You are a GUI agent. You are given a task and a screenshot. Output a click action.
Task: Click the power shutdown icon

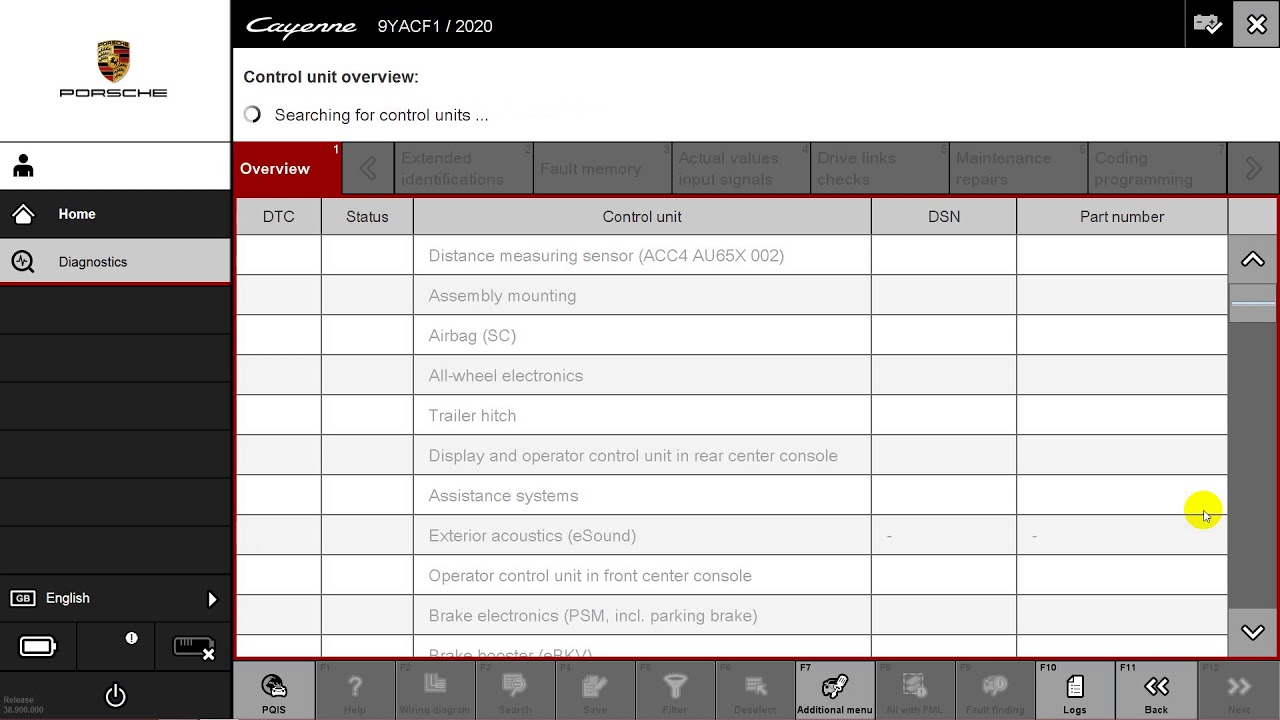pos(116,695)
